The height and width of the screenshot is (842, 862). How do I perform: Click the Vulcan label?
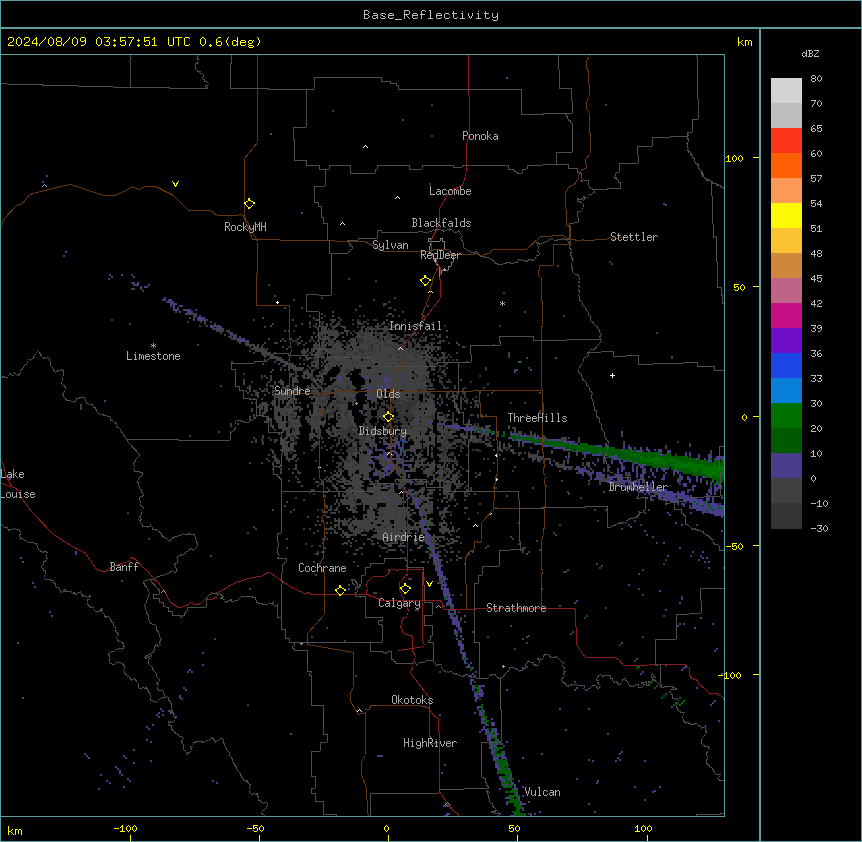pos(542,792)
